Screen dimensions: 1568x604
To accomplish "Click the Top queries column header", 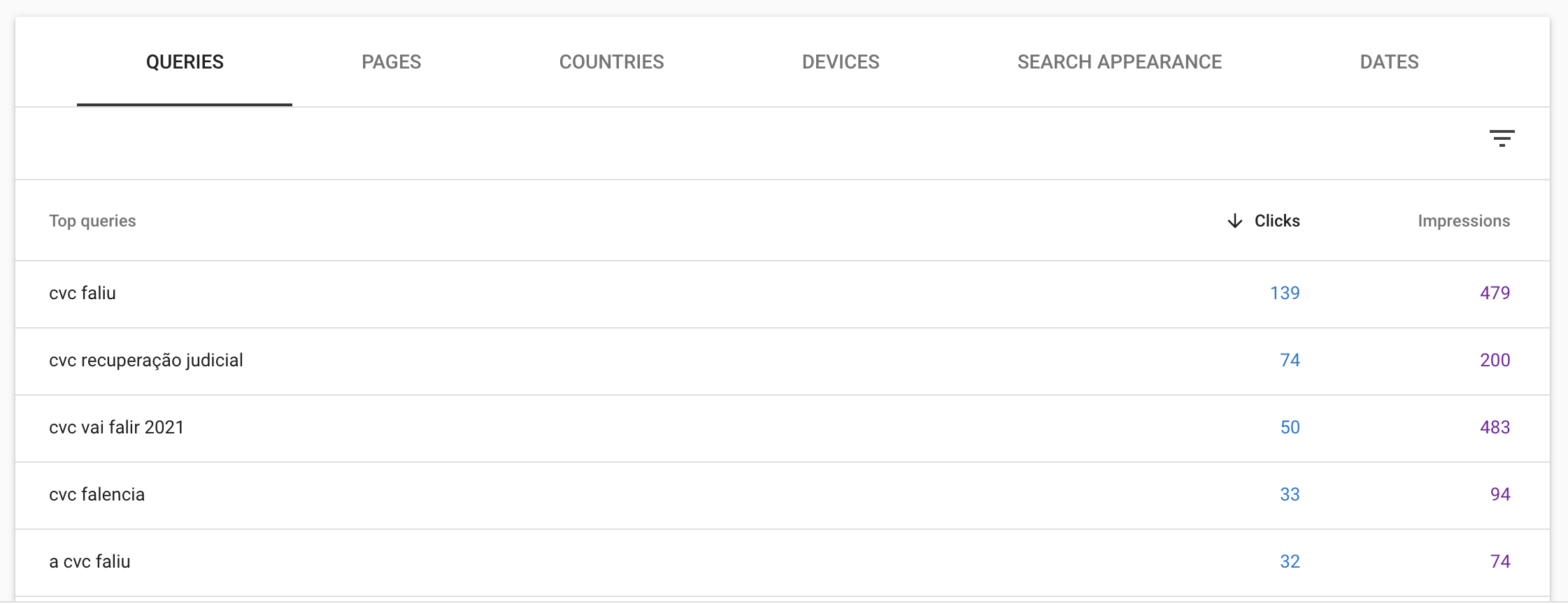I will (92, 221).
